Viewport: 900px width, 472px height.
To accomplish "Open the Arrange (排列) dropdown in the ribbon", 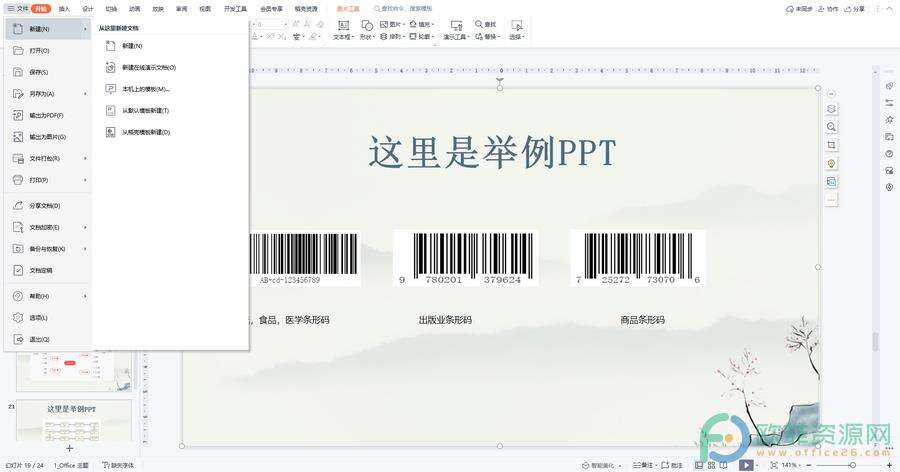I will [393, 36].
